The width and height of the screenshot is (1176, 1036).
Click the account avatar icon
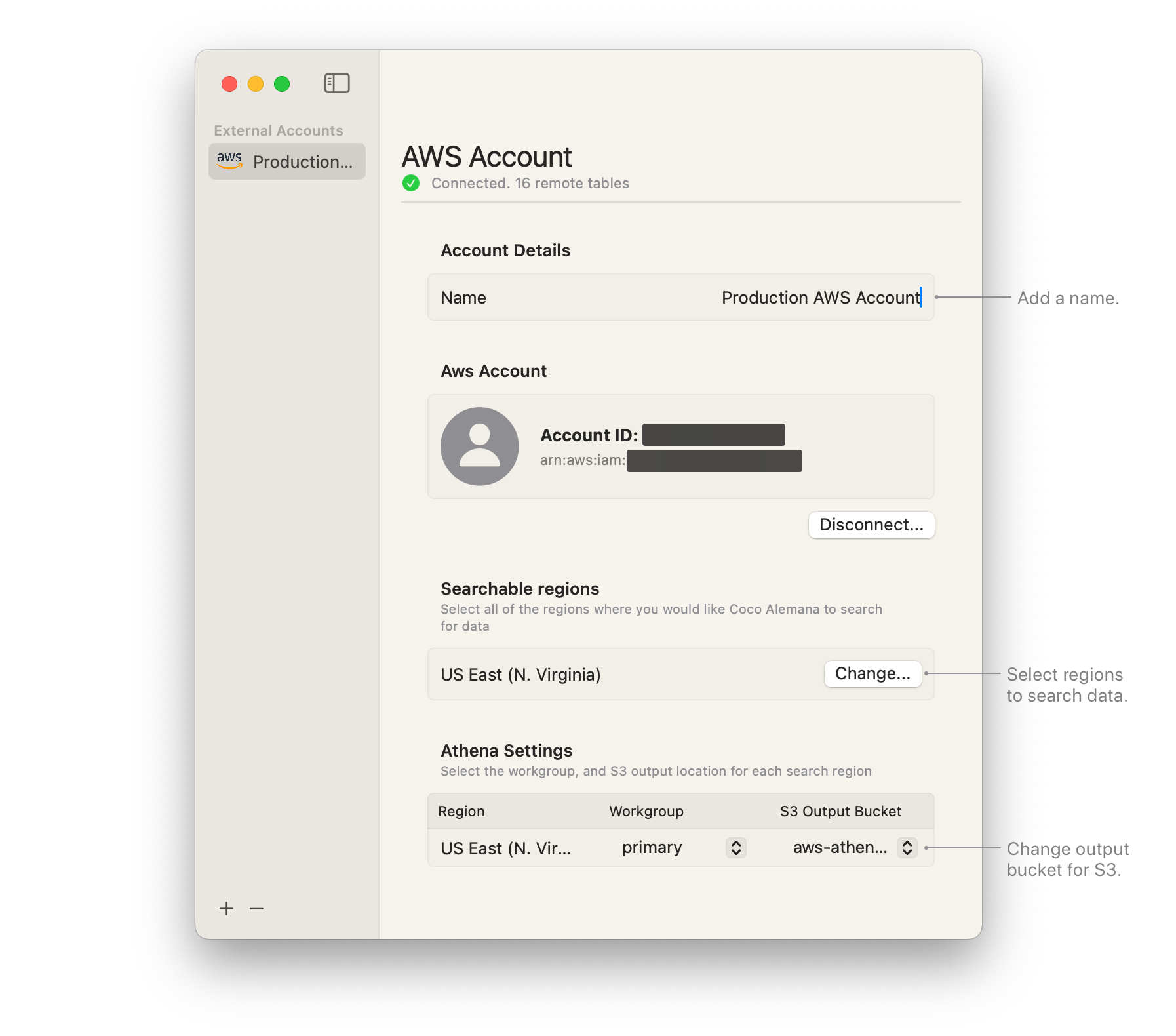(x=479, y=447)
